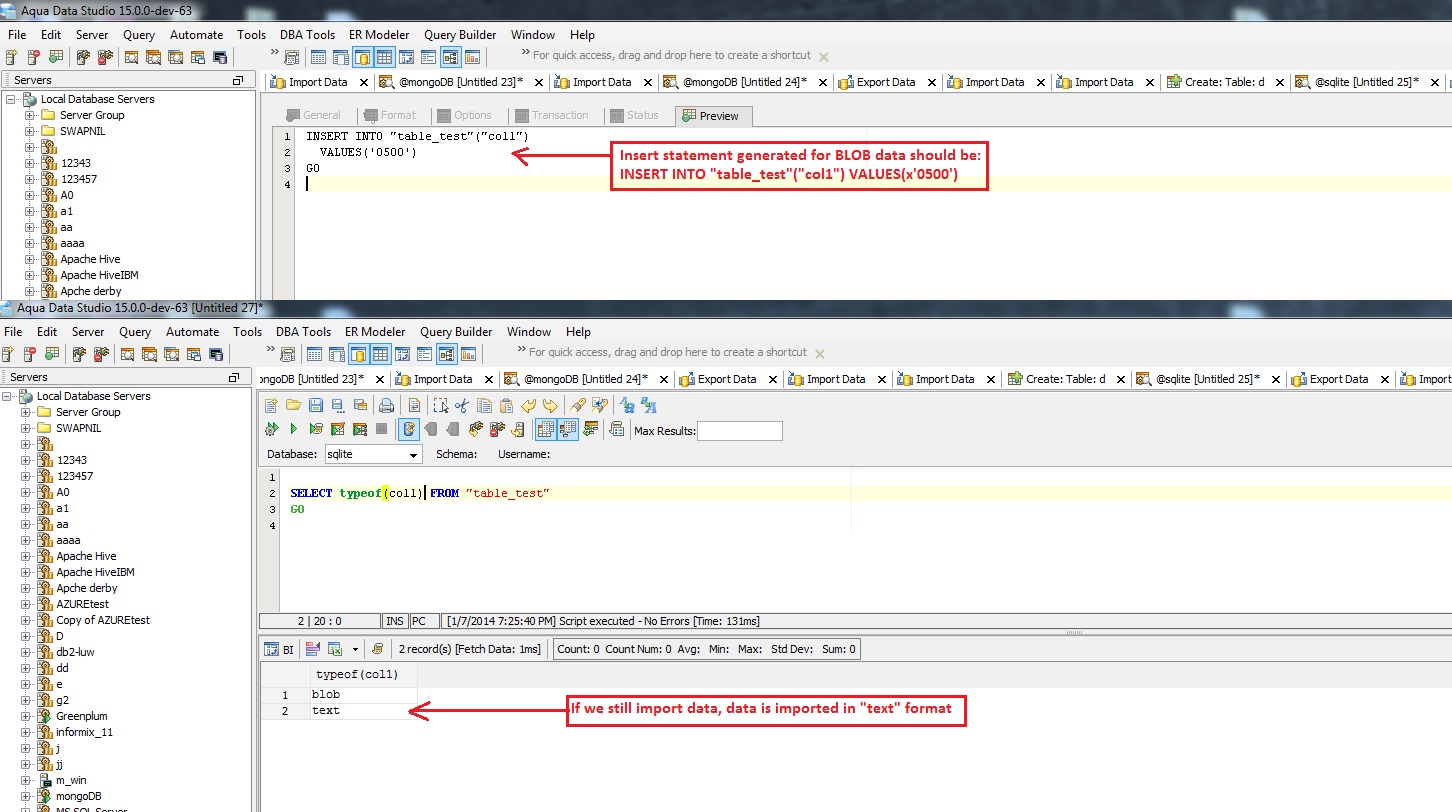Click the Register server icon in bottom window toolbar
1452x812 pixels.
coord(8,353)
